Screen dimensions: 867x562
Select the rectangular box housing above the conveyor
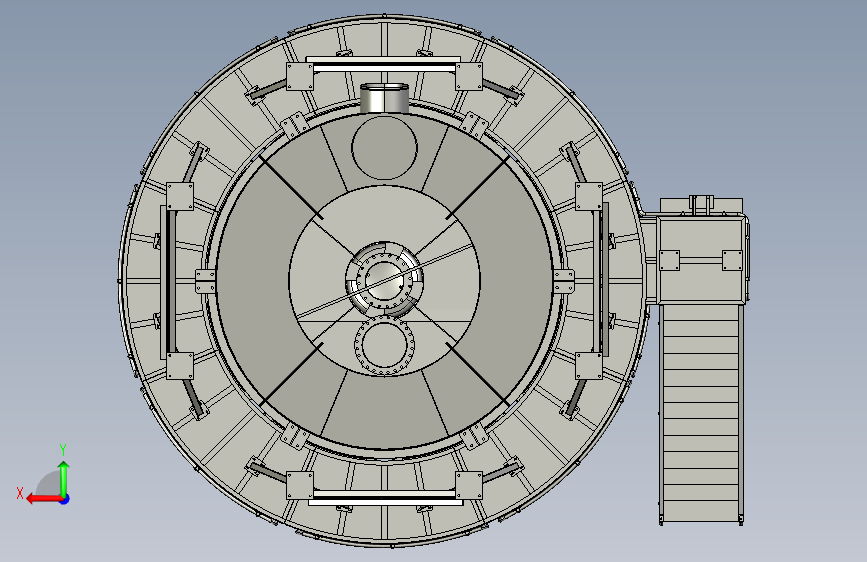pyautogui.click(x=702, y=259)
